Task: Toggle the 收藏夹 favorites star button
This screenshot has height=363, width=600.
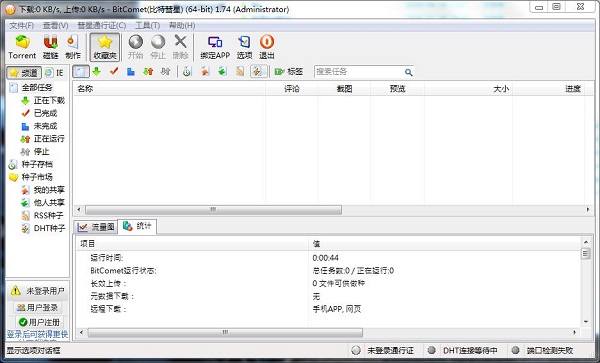Action: point(105,47)
